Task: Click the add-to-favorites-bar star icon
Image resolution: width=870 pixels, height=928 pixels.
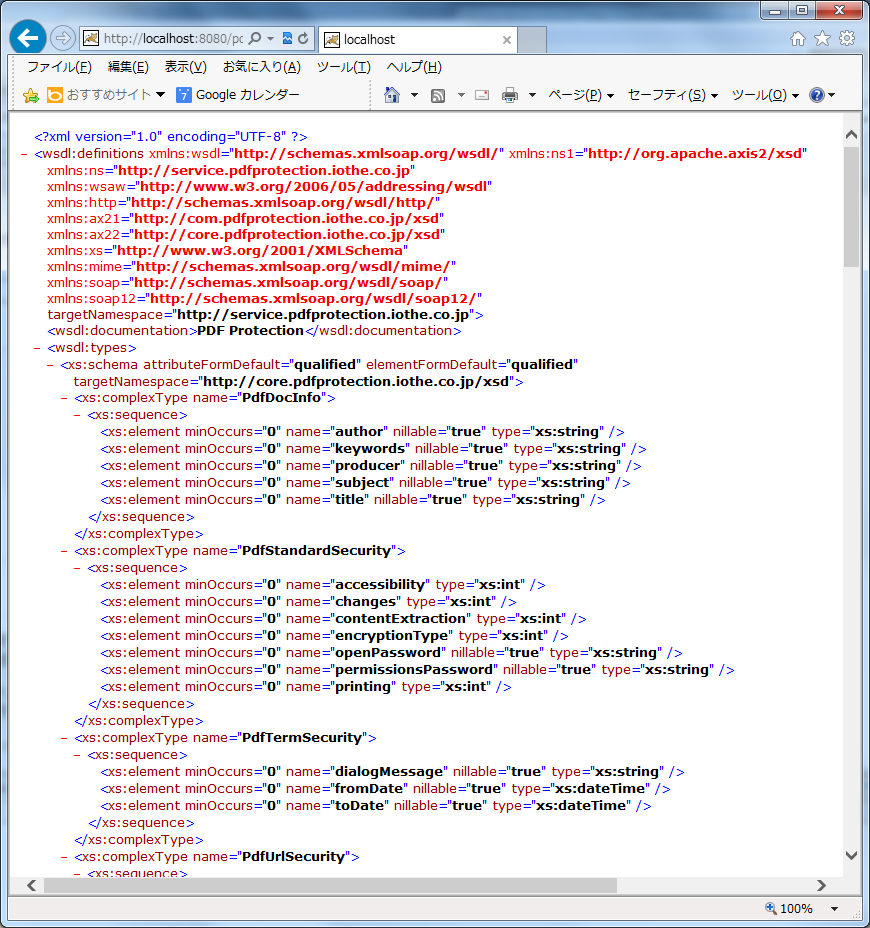Action: tap(31, 95)
